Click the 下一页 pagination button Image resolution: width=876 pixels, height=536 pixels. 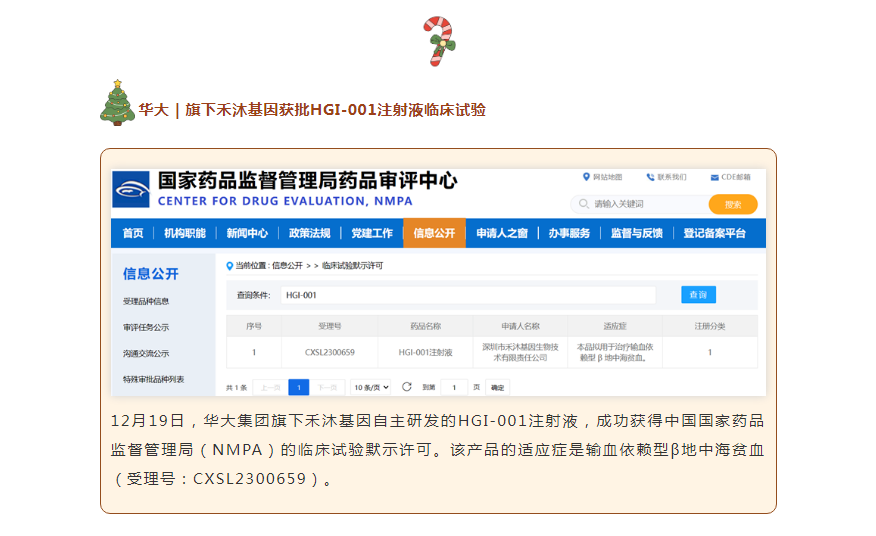click(x=327, y=387)
